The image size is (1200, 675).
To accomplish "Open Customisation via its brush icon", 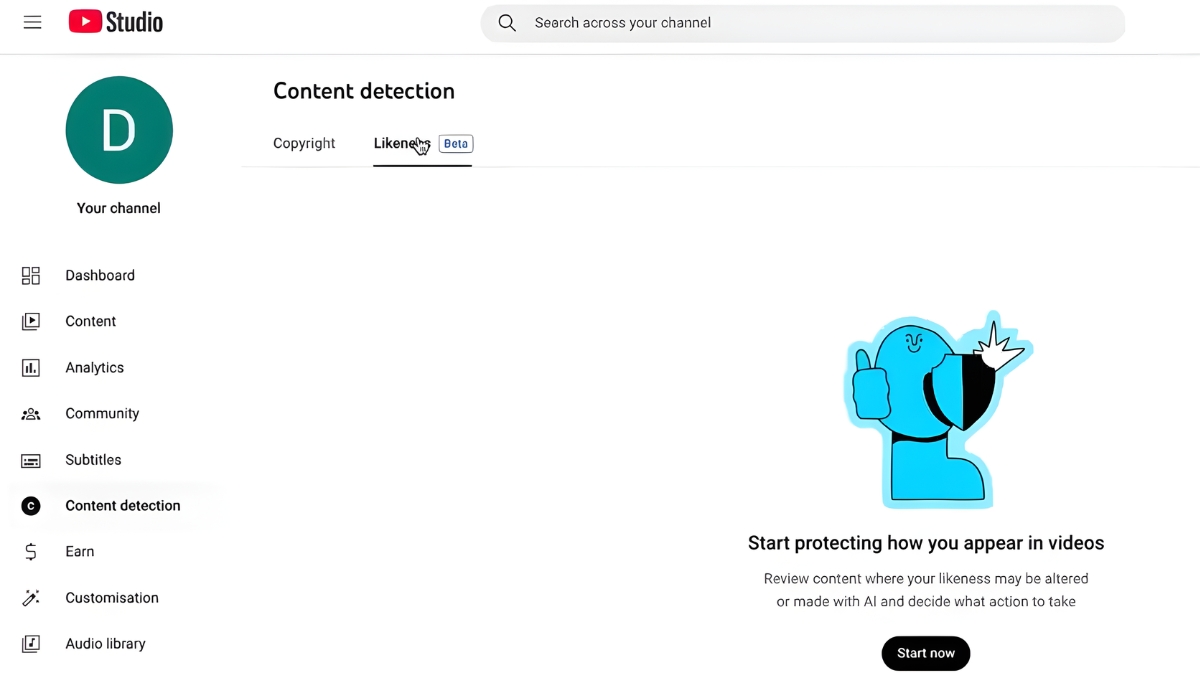I will click(30, 597).
